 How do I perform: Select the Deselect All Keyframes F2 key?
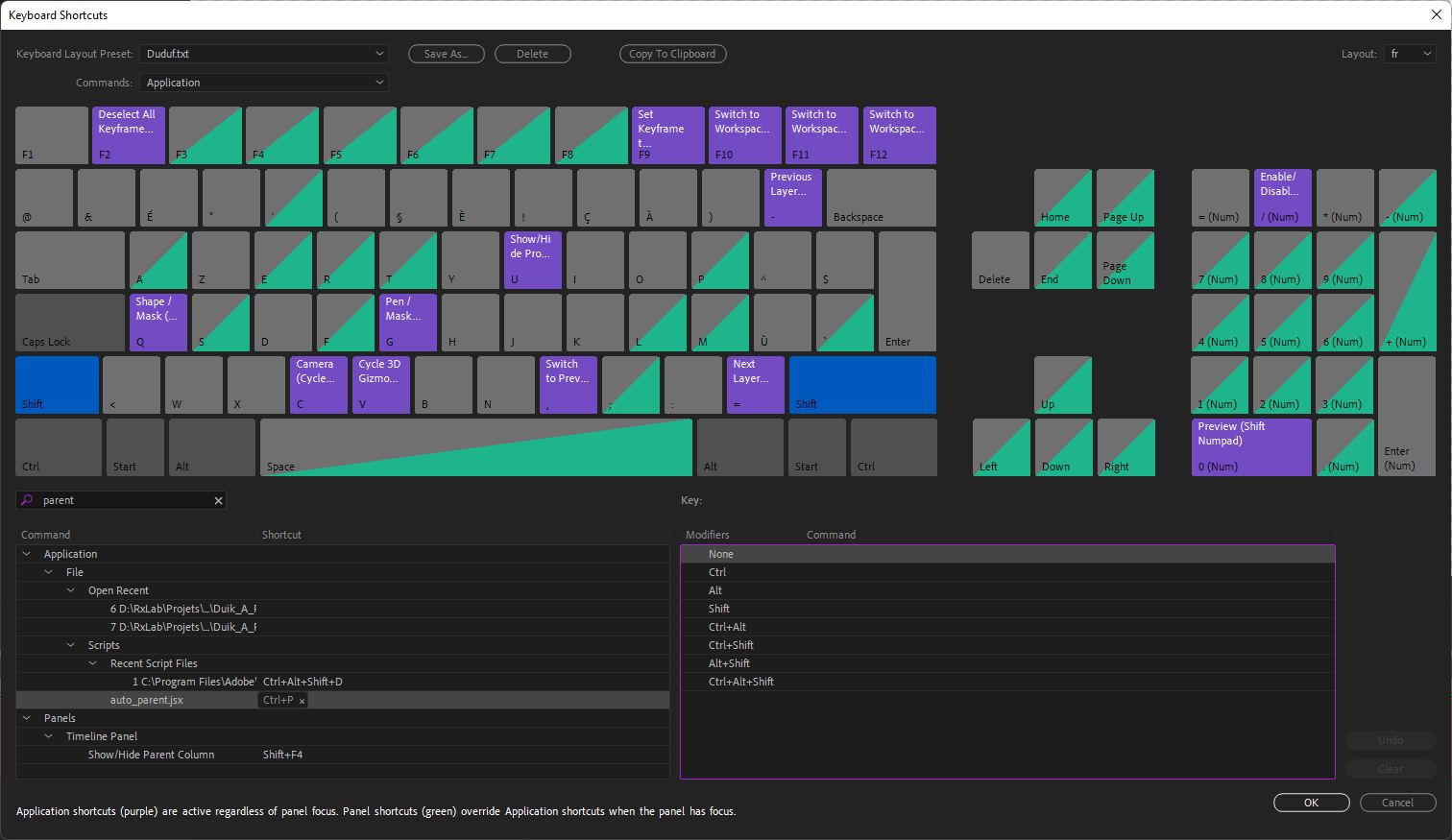(x=128, y=135)
